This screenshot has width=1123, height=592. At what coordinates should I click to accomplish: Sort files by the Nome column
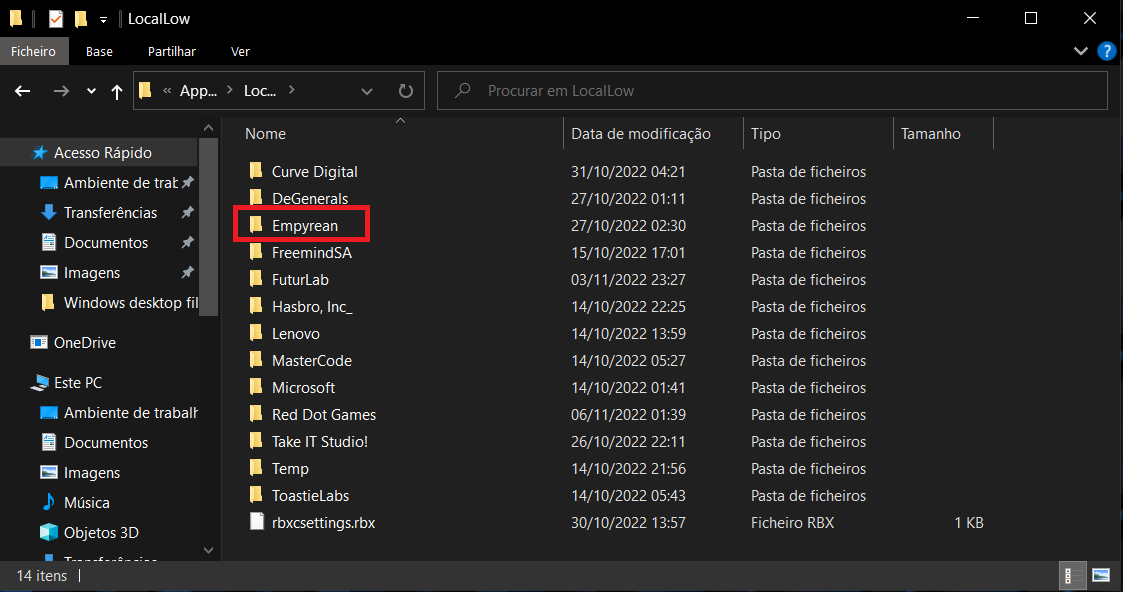(x=266, y=133)
